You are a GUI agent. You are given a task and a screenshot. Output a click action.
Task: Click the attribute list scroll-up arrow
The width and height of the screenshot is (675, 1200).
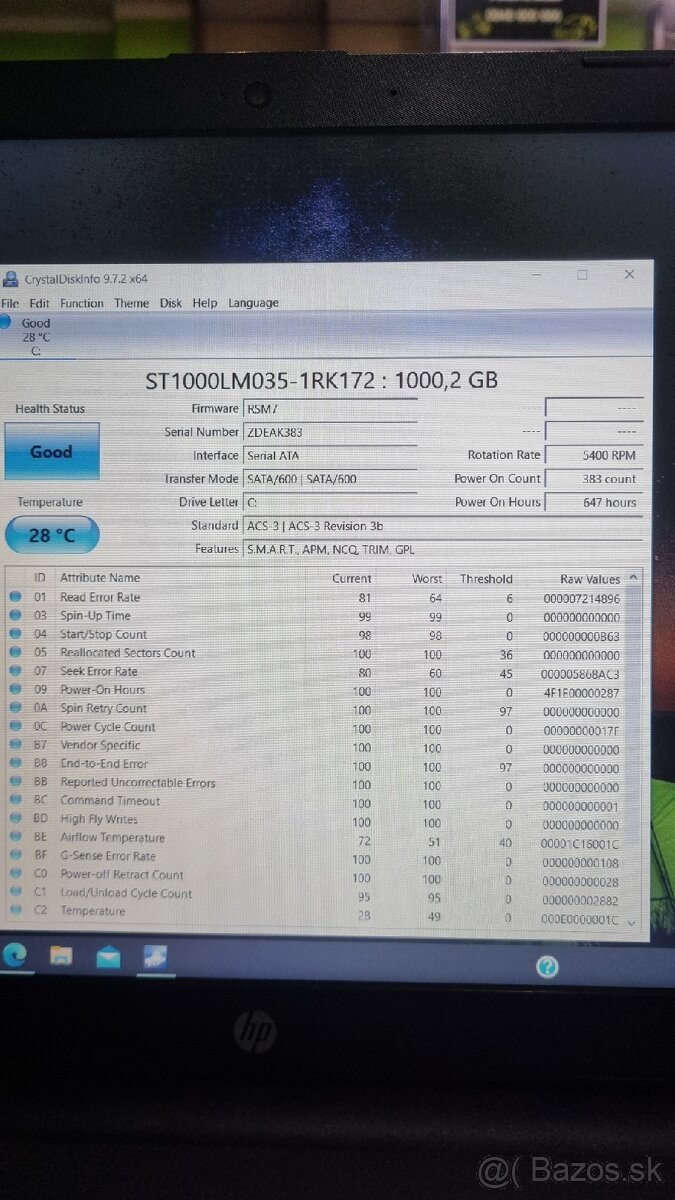633,577
